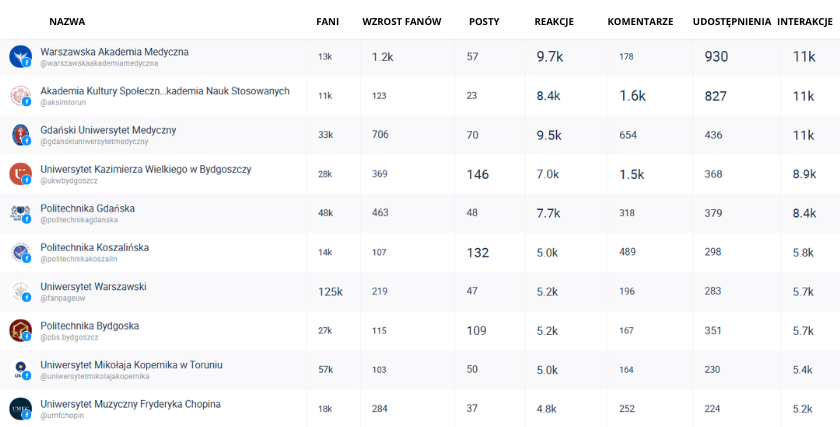Sort by UDOSTĘPNIENIA column header
This screenshot has height=427, width=840.
[732, 21]
